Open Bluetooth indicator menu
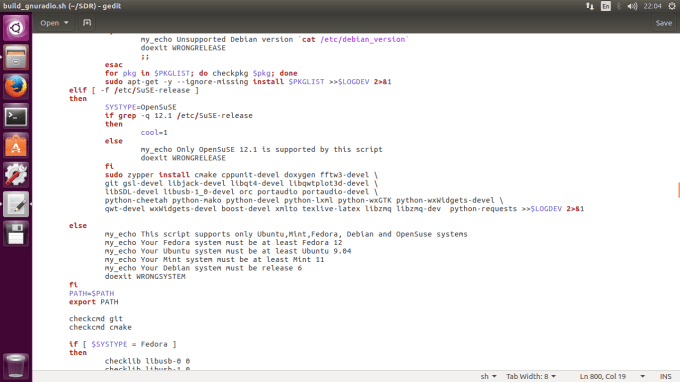The width and height of the screenshot is (680, 382). (x=619, y=6)
